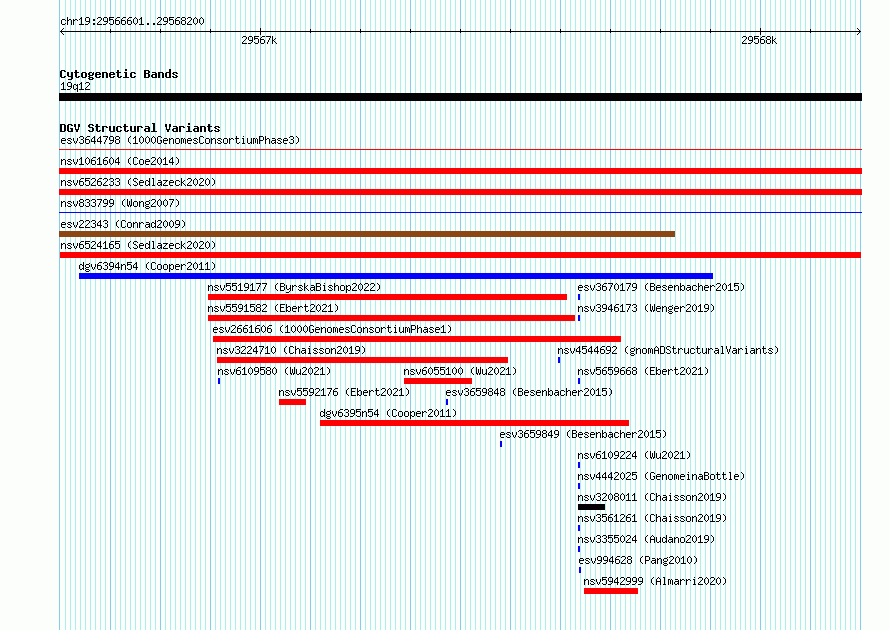The height and width of the screenshot is (630, 890).
Task: Select the dgv6395n54 red variant bar
Action: point(475,423)
